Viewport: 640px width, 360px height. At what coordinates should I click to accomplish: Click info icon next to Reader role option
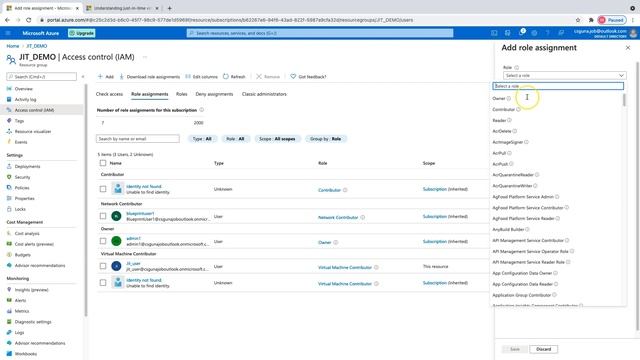pyautogui.click(x=509, y=120)
